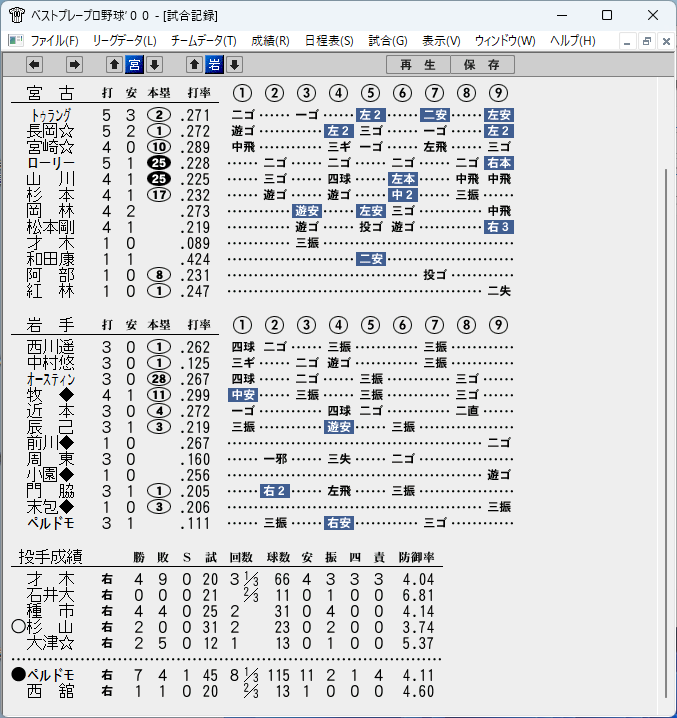This screenshot has height=718, width=677.
Task: Click the down arrow after 宮 icon
Action: click(x=154, y=65)
